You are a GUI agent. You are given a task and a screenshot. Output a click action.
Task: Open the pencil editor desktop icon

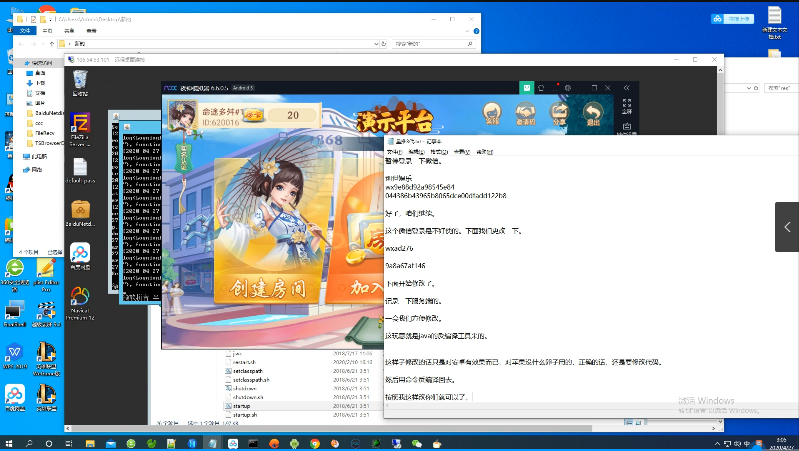(x=46, y=275)
